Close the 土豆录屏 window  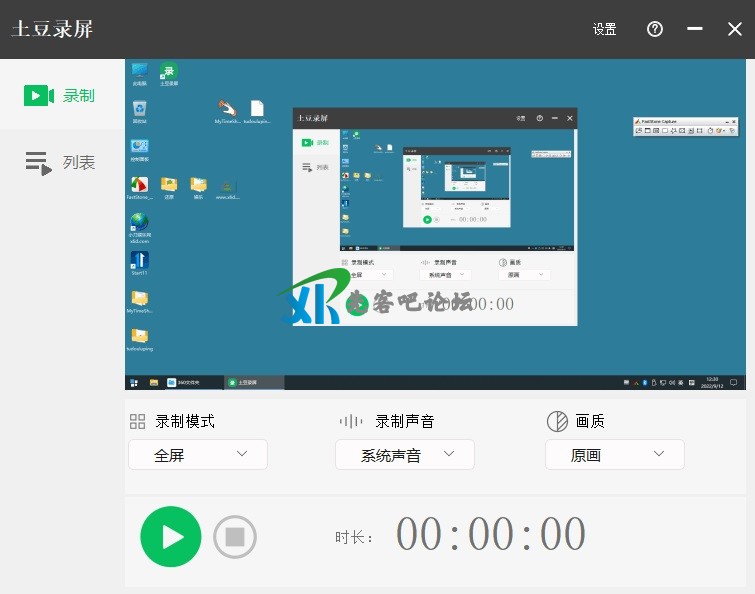(x=735, y=29)
